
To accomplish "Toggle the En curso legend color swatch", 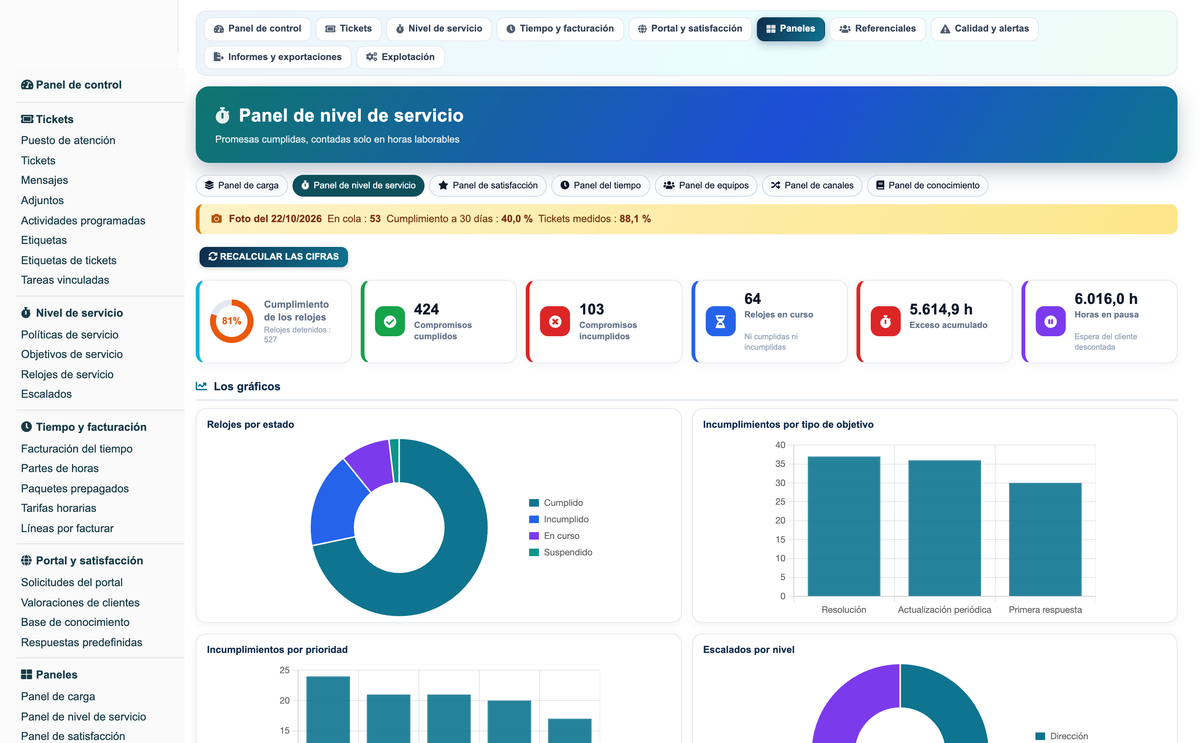I will click(x=534, y=536).
